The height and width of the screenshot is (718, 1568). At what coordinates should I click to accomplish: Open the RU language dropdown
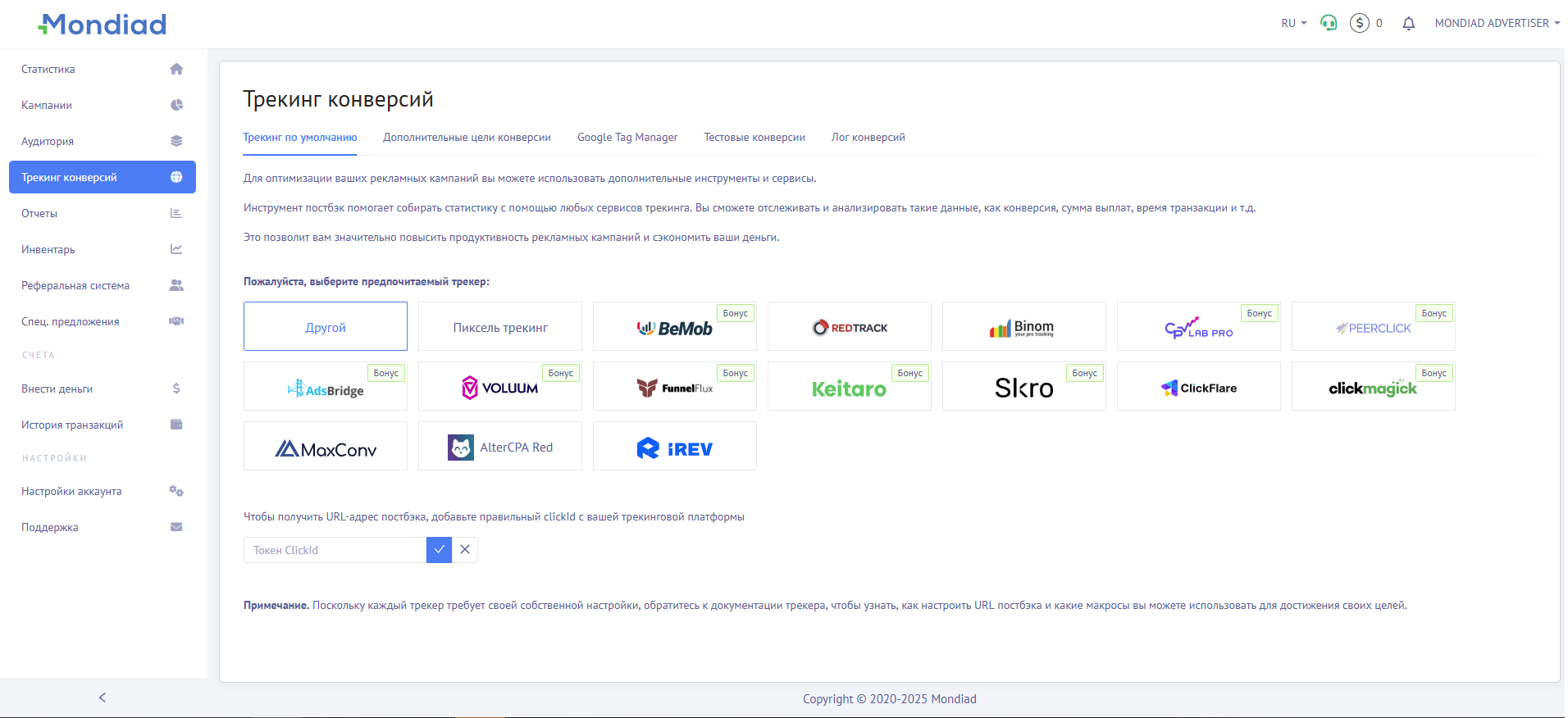click(x=1293, y=23)
